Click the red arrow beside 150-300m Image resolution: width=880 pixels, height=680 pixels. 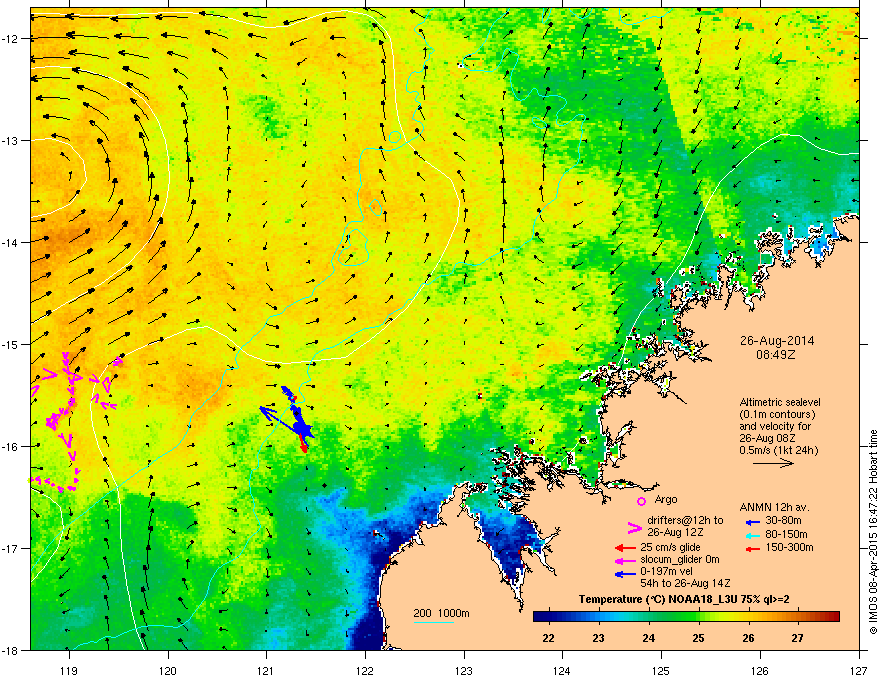pyautogui.click(x=753, y=548)
